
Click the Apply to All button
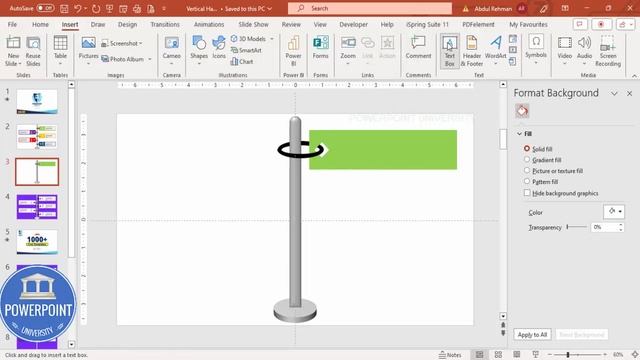(532, 335)
